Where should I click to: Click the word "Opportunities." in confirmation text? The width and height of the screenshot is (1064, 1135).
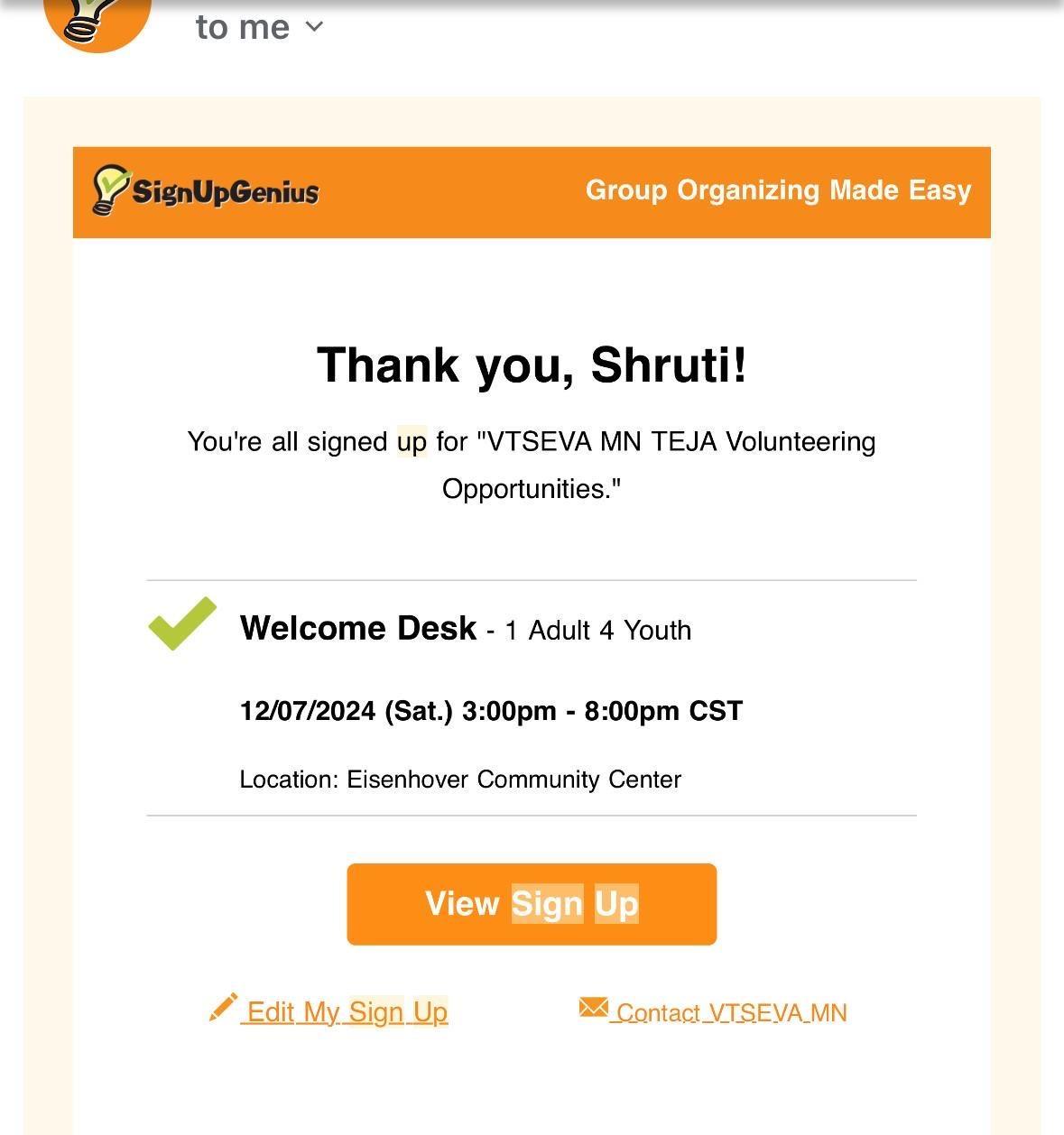(x=532, y=489)
